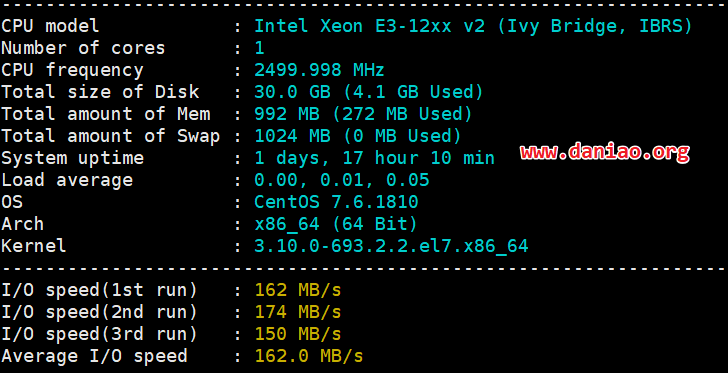Click the Load average numbers

coord(342,180)
